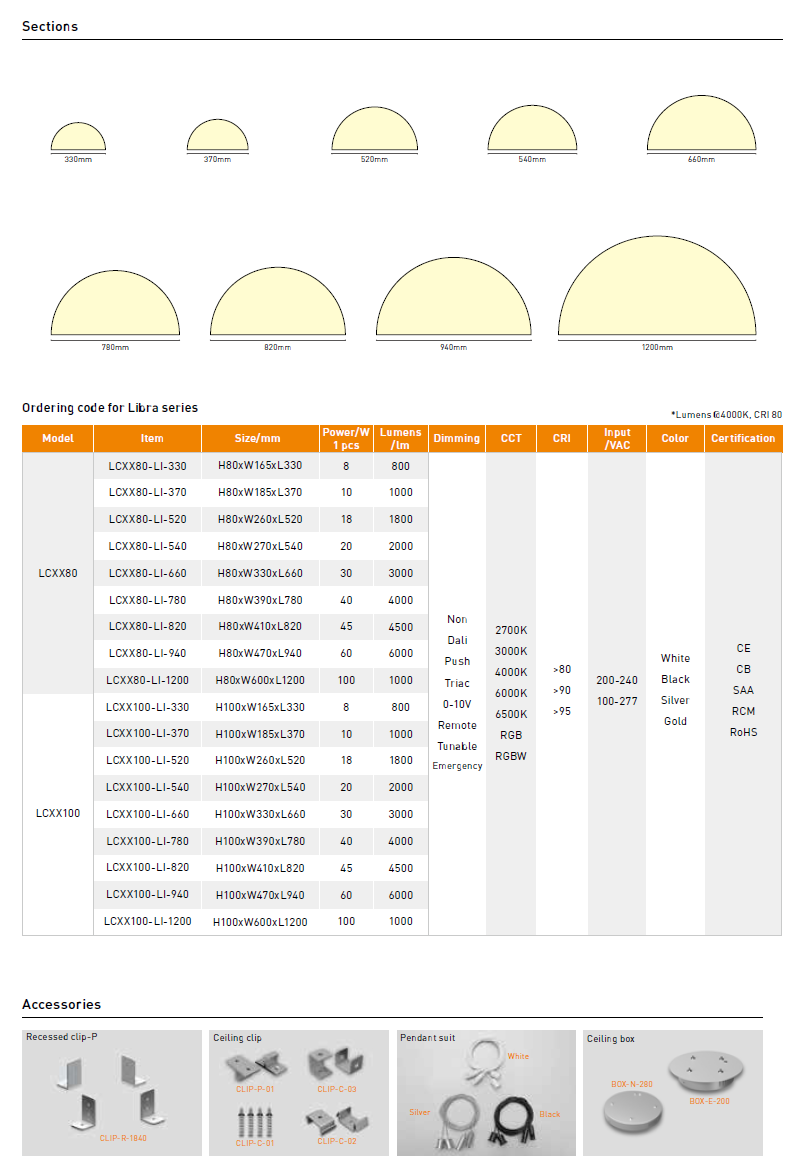Click the Input /VAC column header
This screenshot has width=800, height=1163.
[617, 438]
